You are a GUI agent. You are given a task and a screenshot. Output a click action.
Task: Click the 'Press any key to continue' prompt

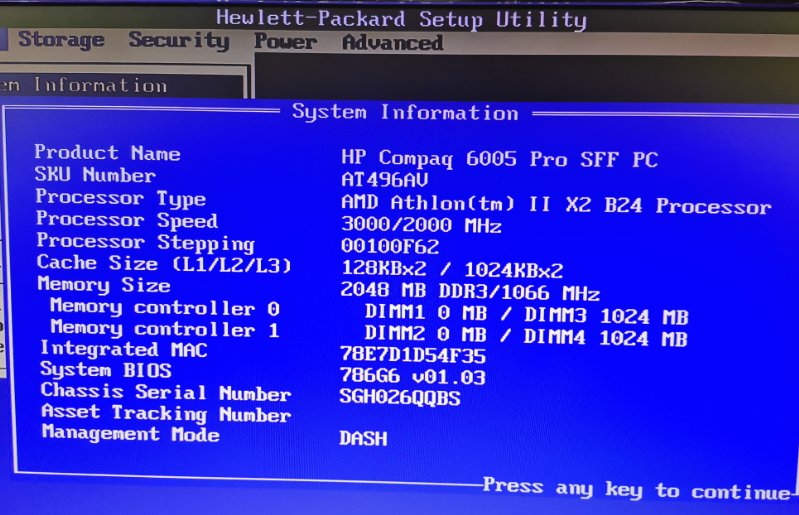pyautogui.click(x=637, y=489)
